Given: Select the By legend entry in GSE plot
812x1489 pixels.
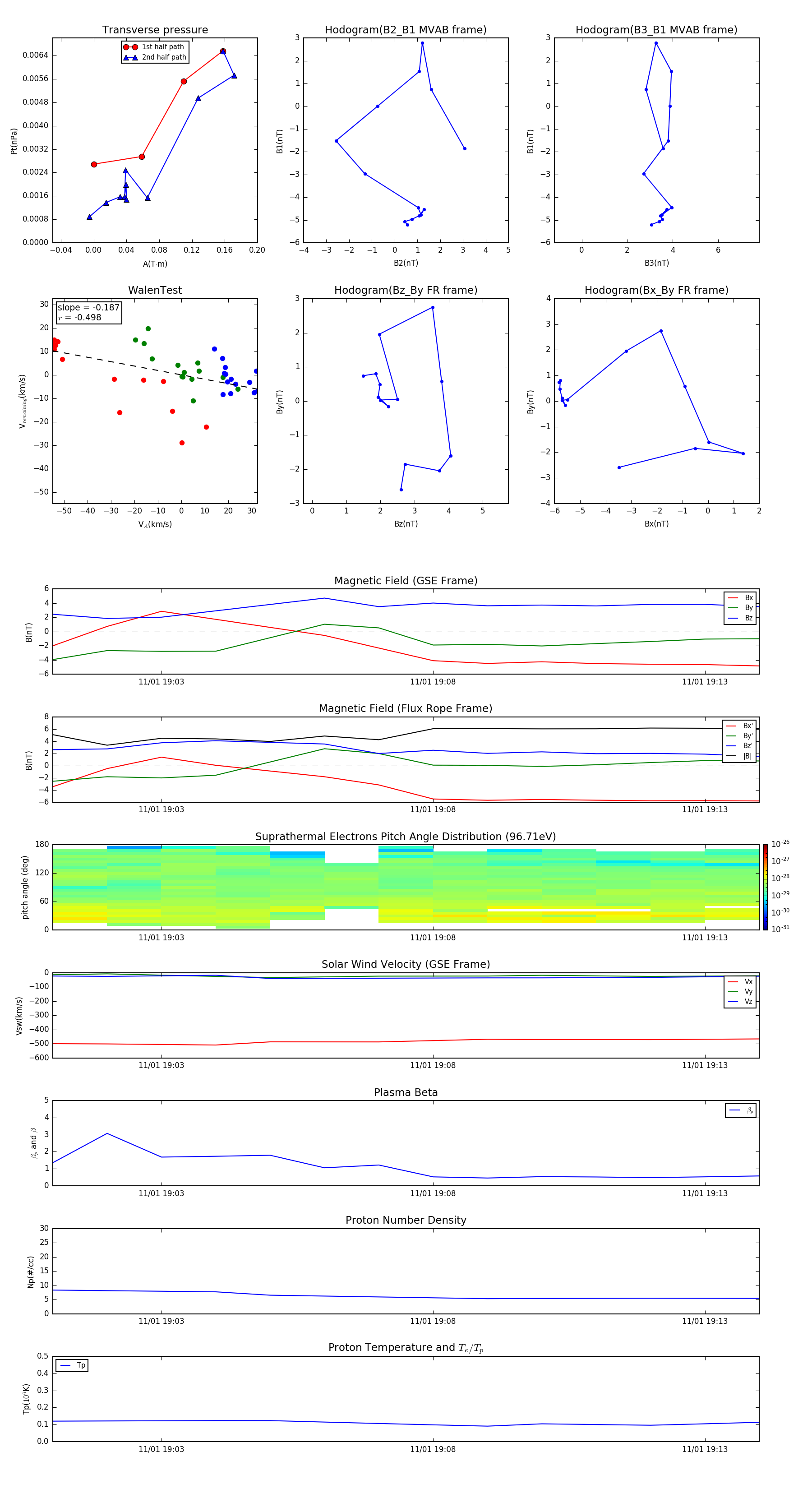Looking at the screenshot, I should tap(740, 607).
